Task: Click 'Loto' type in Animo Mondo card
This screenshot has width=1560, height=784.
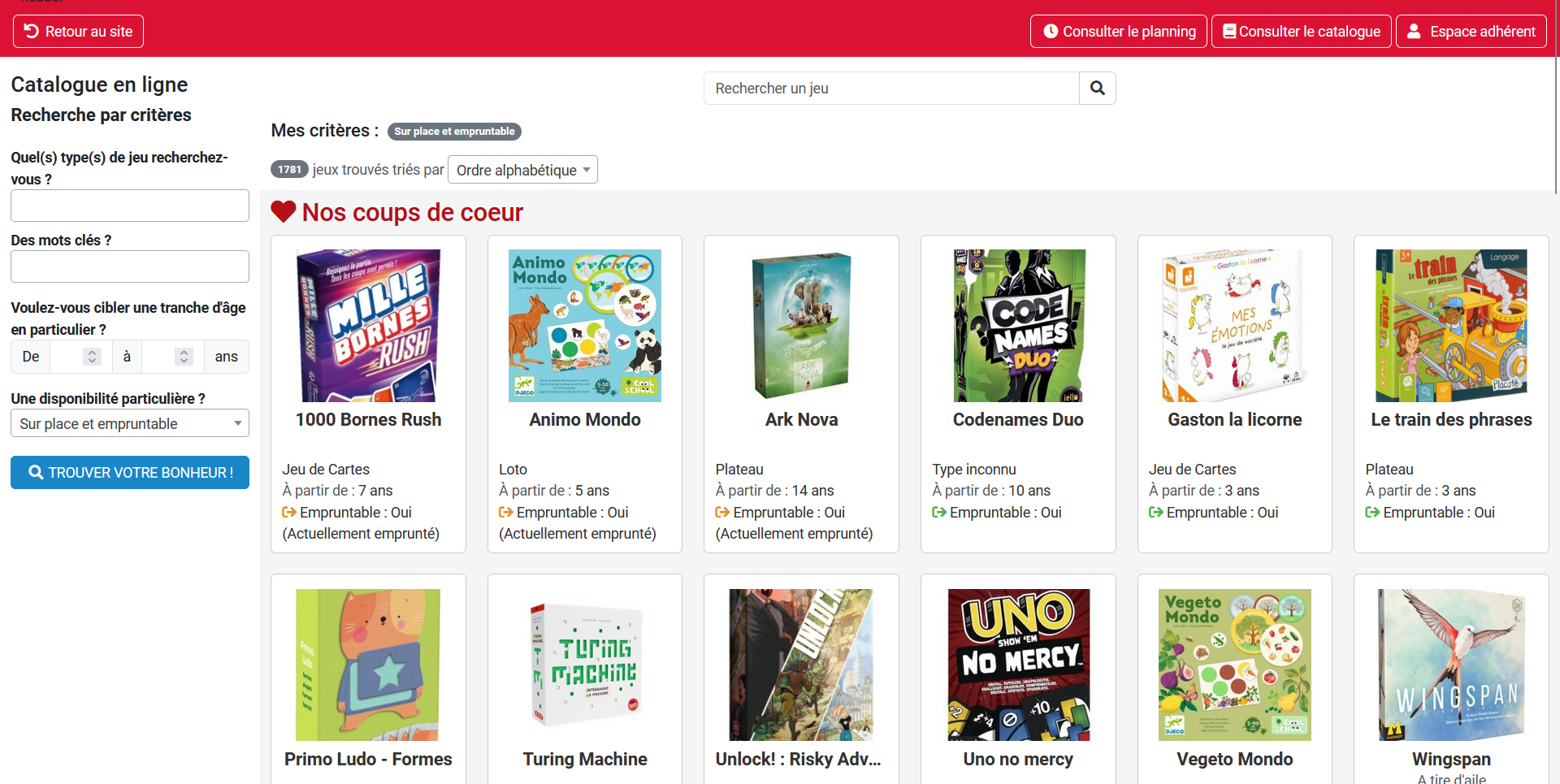Action: (513, 469)
